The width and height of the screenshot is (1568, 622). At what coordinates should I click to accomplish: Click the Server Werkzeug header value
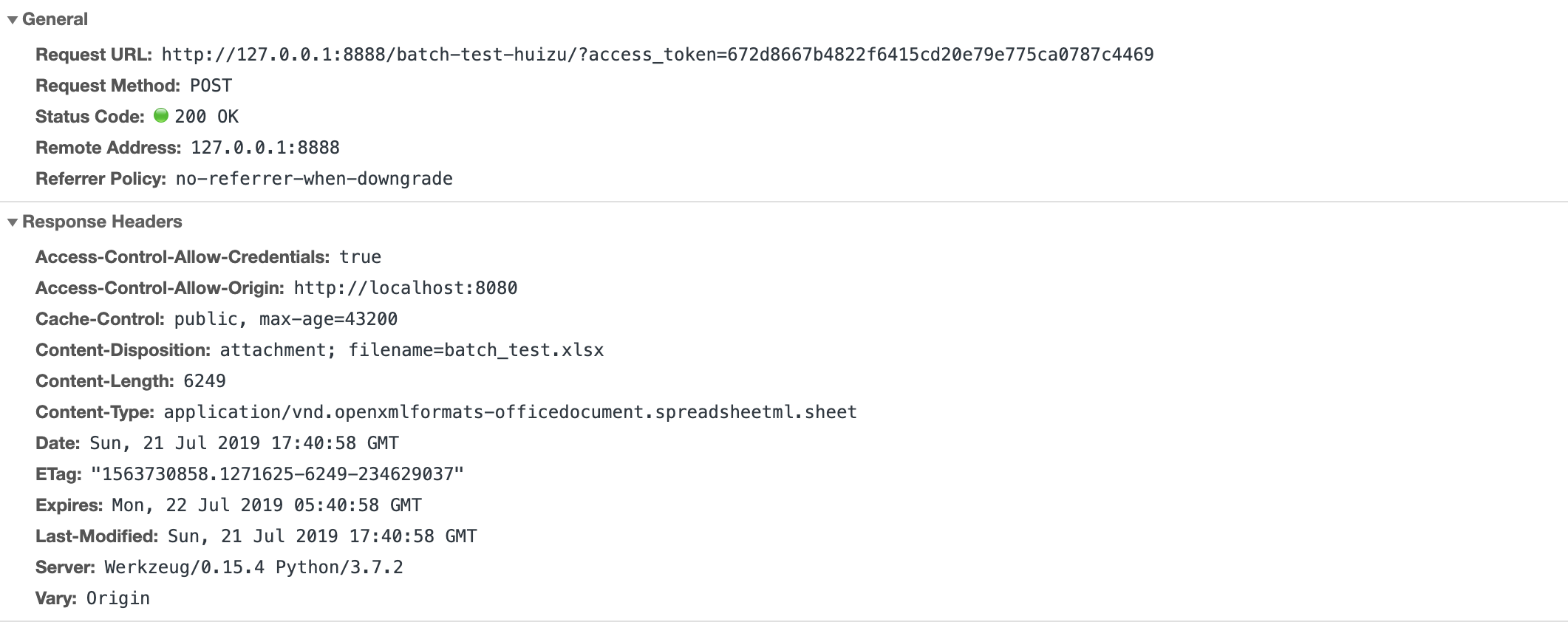point(253,567)
